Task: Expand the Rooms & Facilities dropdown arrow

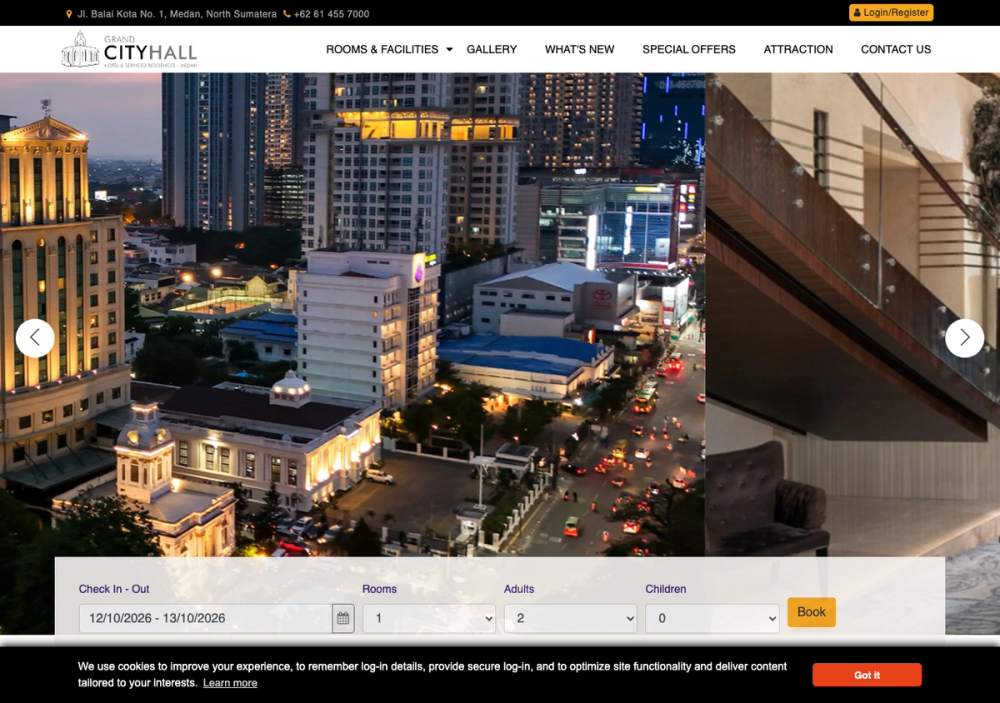Action: coord(450,49)
